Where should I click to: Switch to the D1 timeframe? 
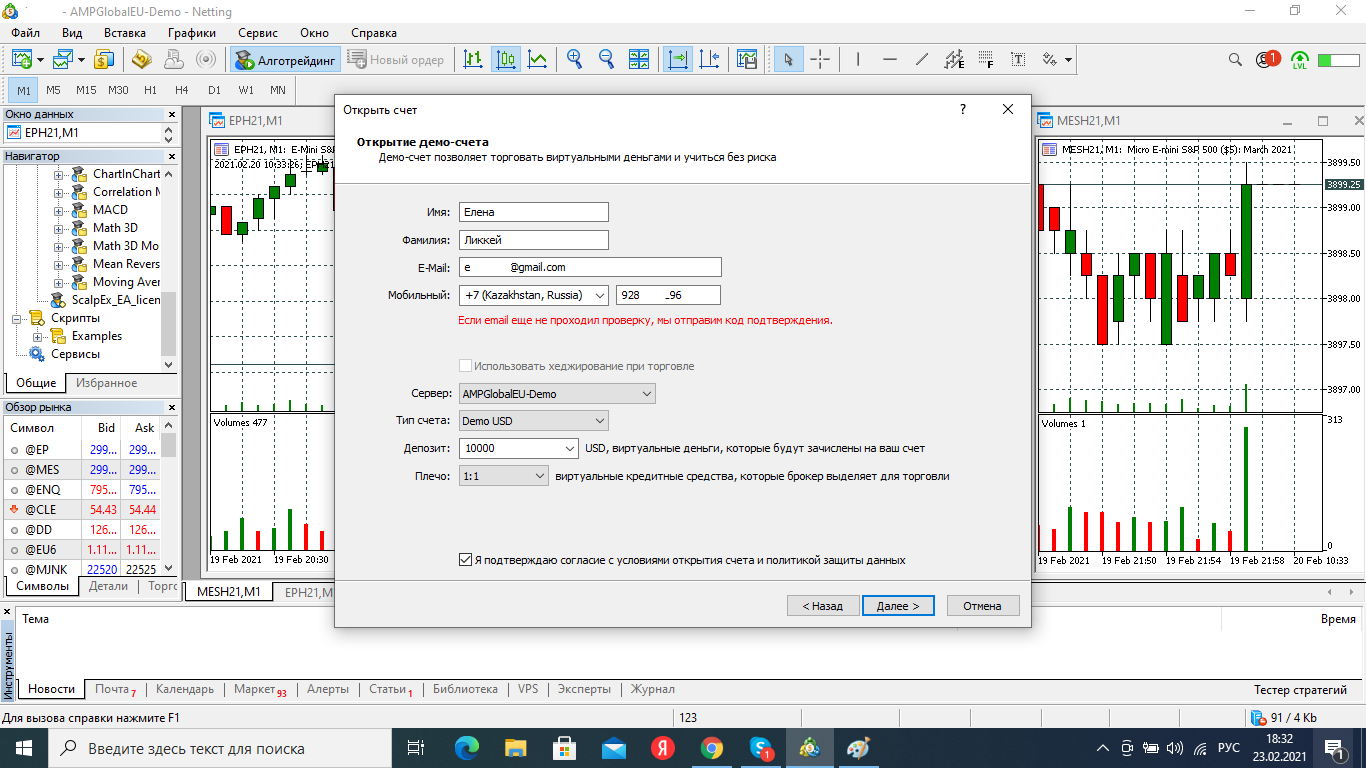[214, 90]
